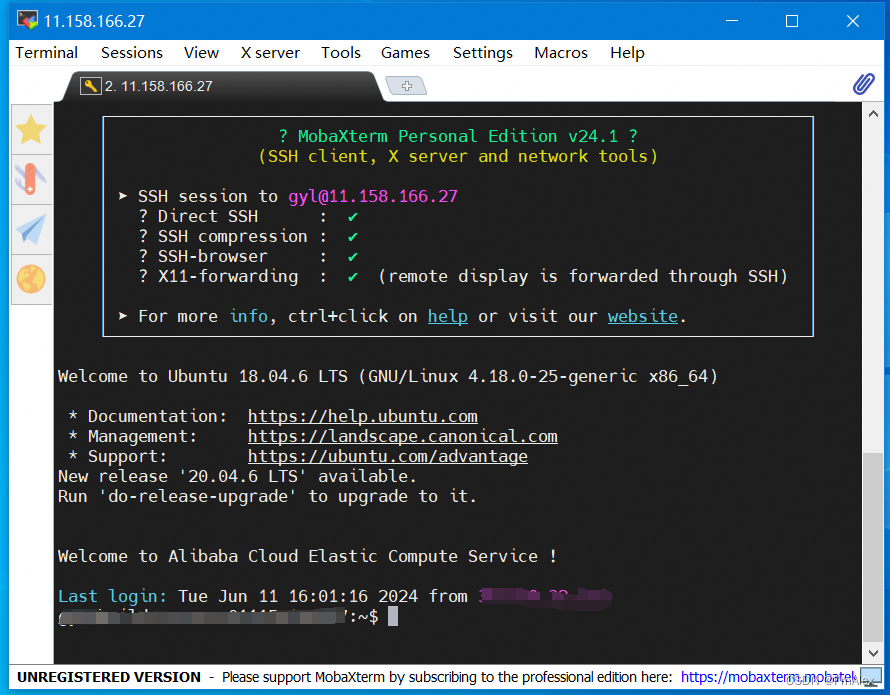
Task: Open https://ubuntu.com/advantage support link
Action: (388, 456)
